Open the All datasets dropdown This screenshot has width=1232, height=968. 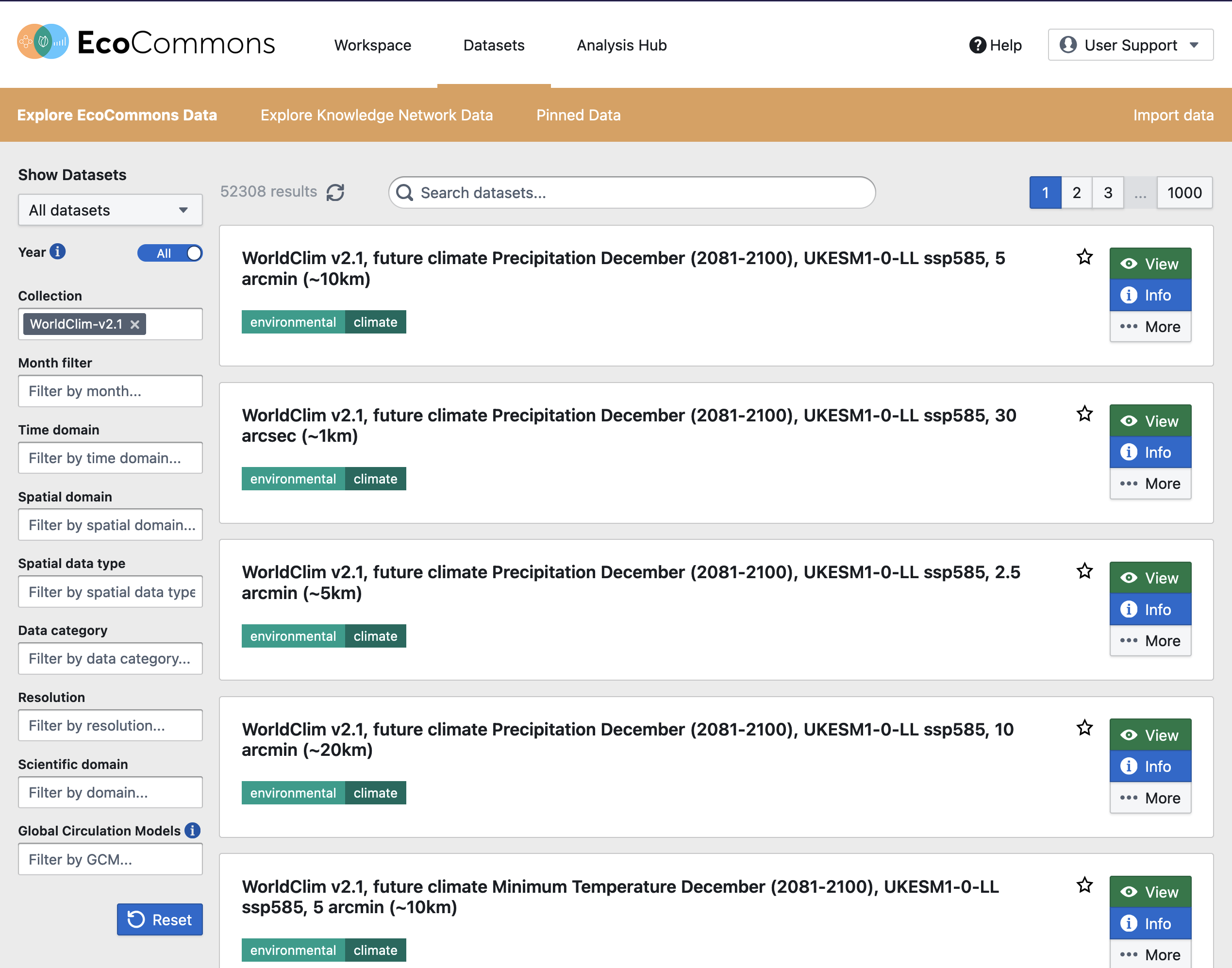[x=110, y=210]
